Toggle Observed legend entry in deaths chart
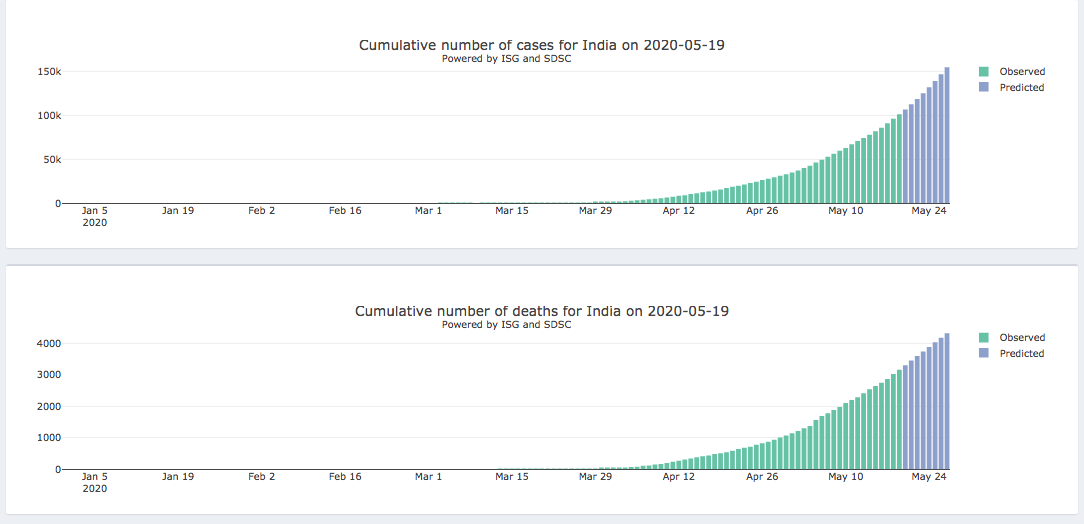This screenshot has width=1084, height=524. click(x=1021, y=338)
